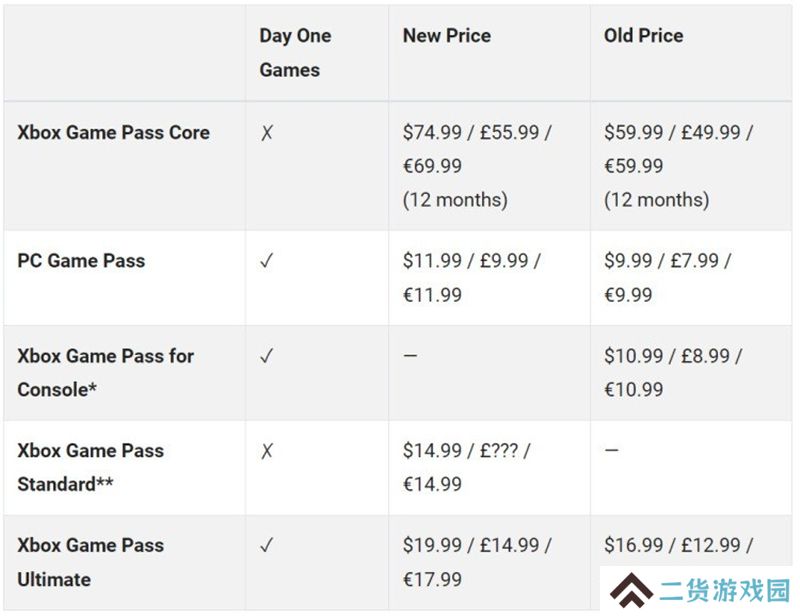Click the $19.99 new price for Ultimate
Screen dimensions: 800x616
tap(432, 545)
